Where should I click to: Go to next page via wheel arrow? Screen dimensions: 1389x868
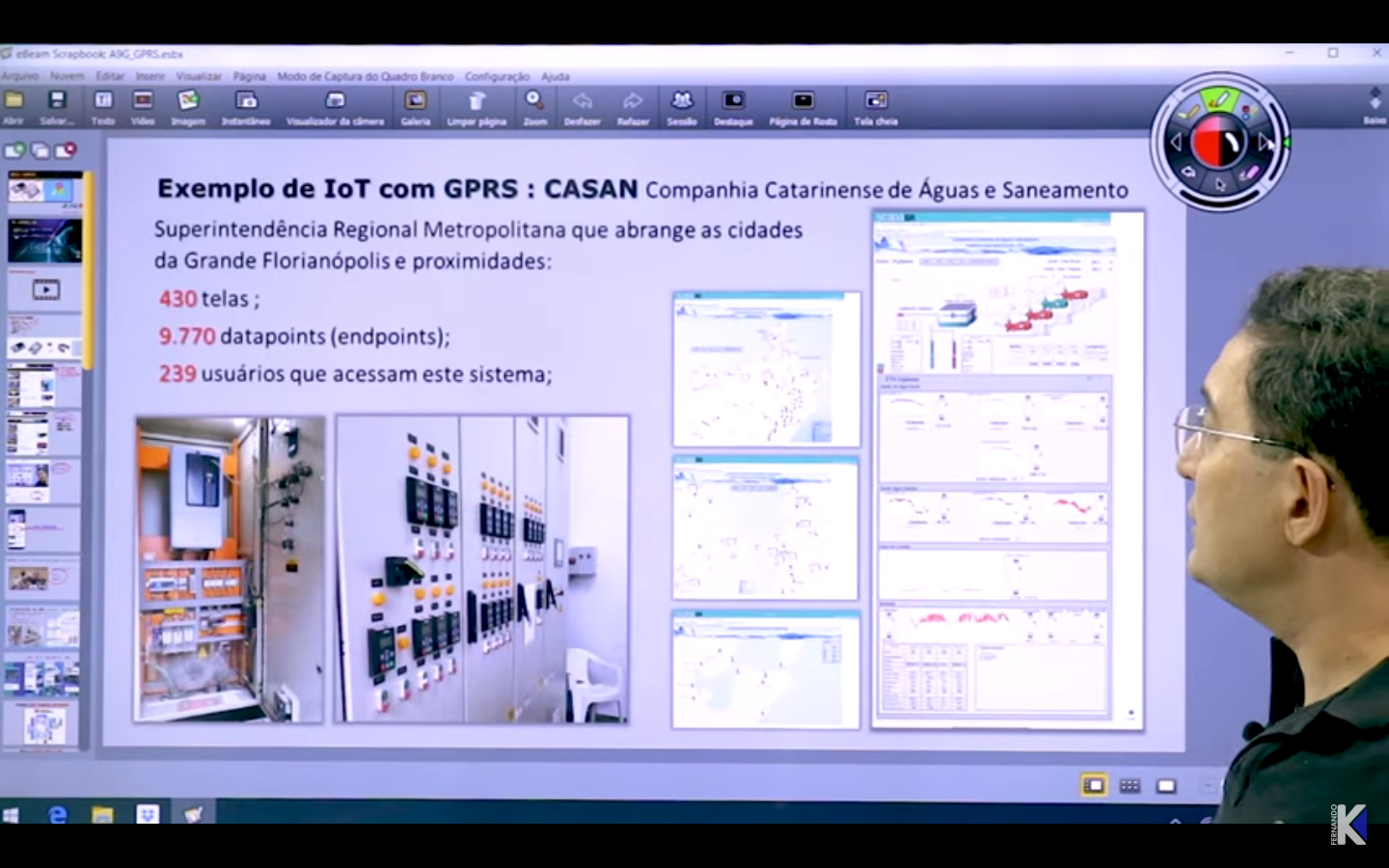point(1265,143)
